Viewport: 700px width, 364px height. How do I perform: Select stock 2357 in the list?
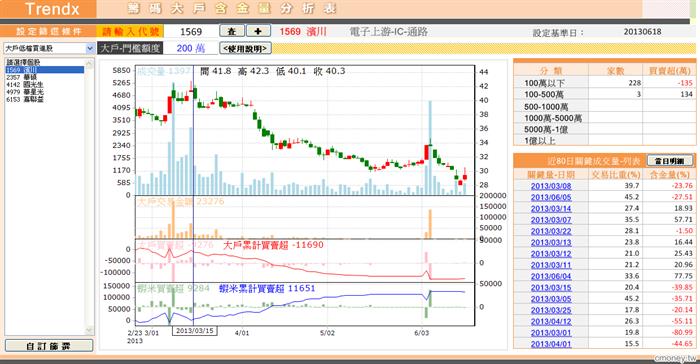45,77
